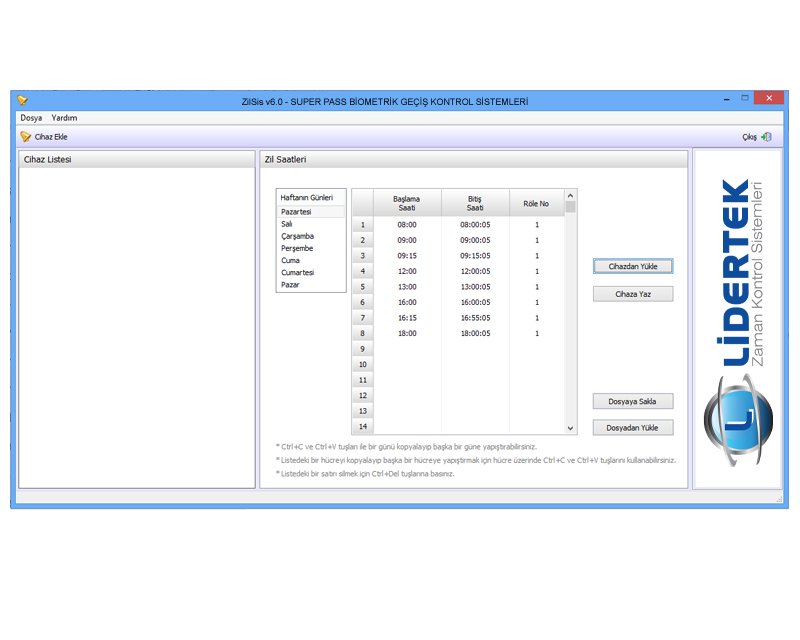Click the Dosyaya Sakla button
This screenshot has width=800, height=640.
tap(632, 401)
